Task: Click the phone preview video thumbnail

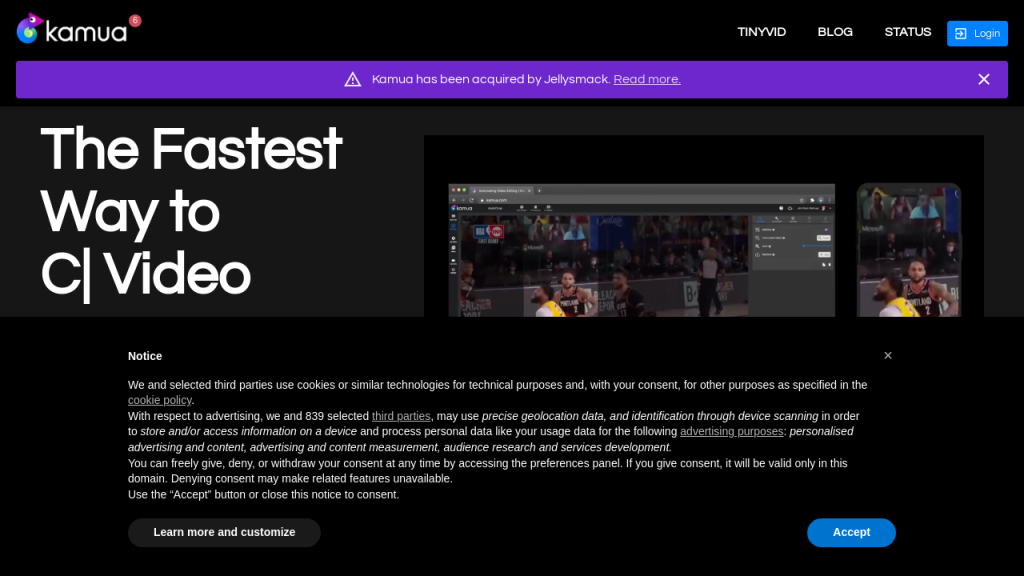Action: (x=908, y=250)
